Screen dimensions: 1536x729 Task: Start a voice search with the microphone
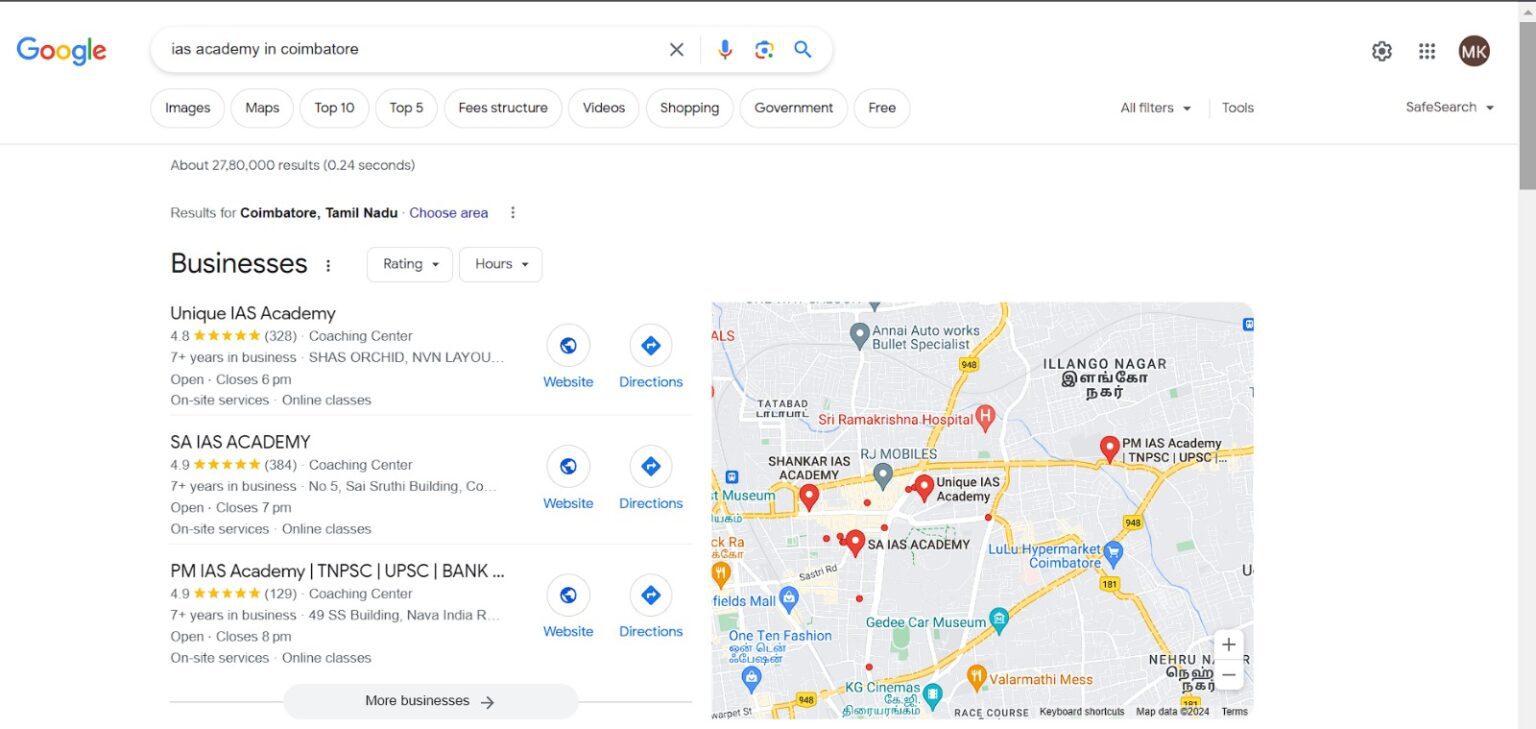tap(725, 50)
